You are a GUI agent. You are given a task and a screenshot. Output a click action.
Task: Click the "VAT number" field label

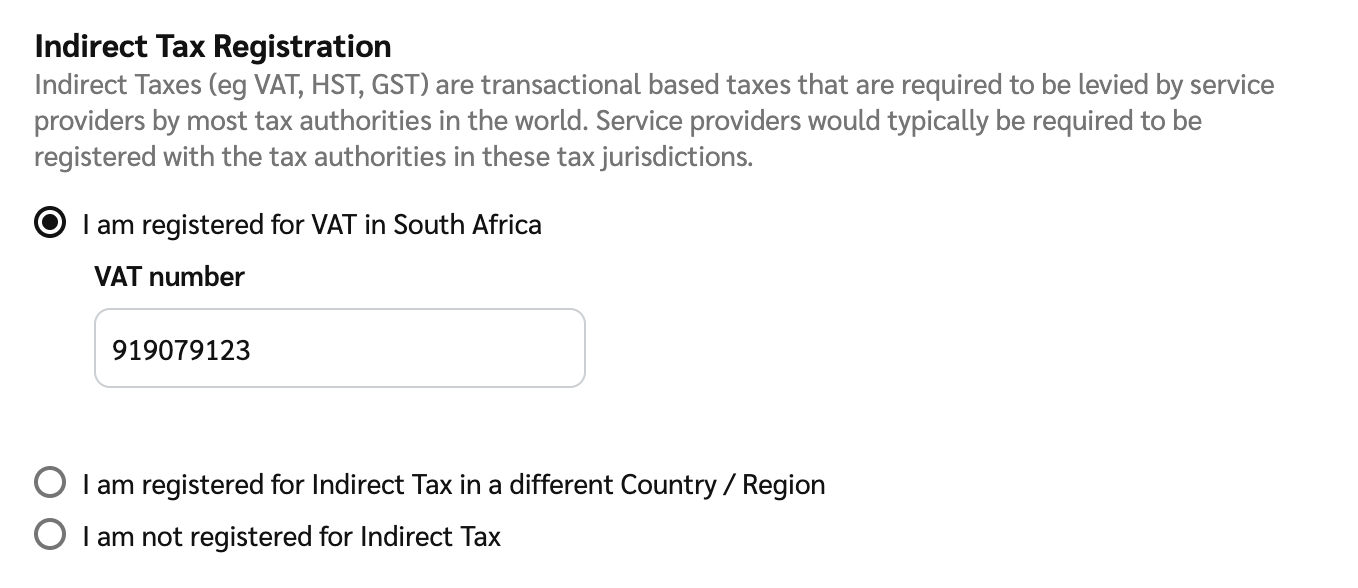169,277
